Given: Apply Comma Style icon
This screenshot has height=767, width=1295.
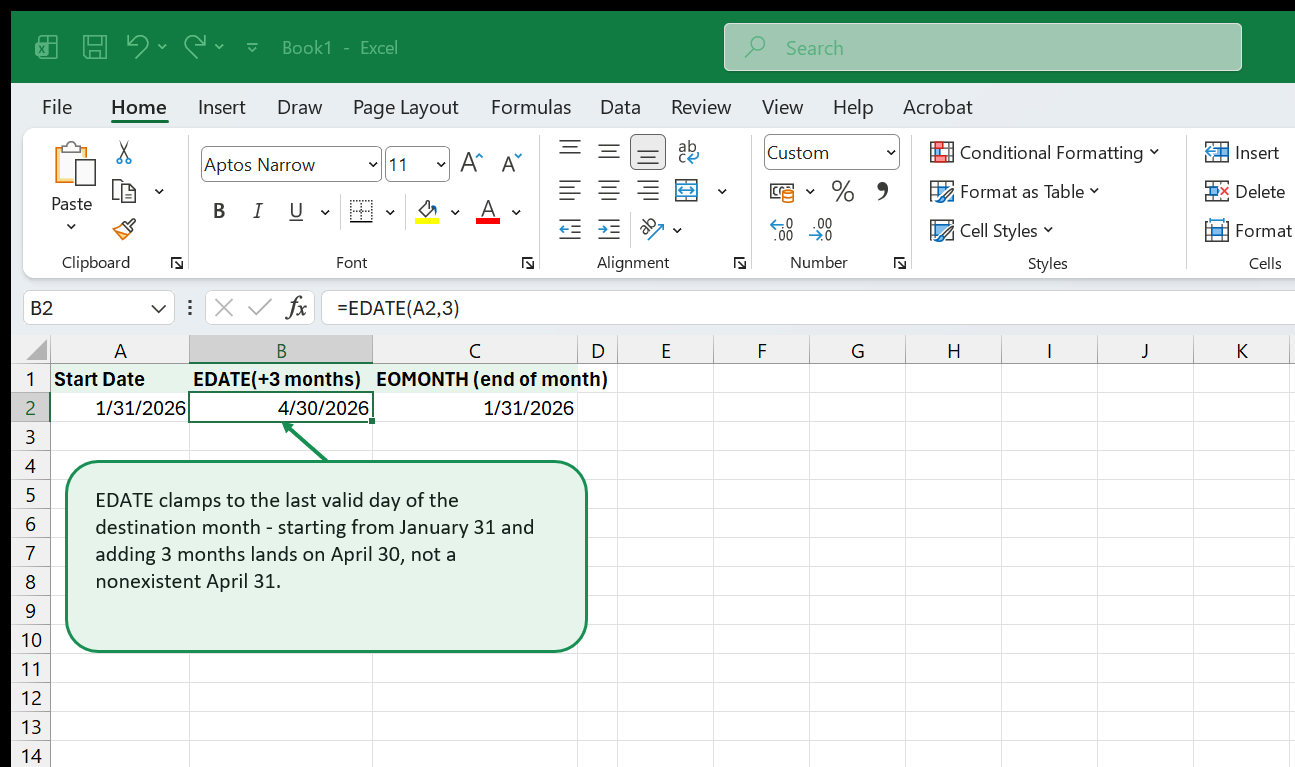Looking at the screenshot, I should click(882, 190).
